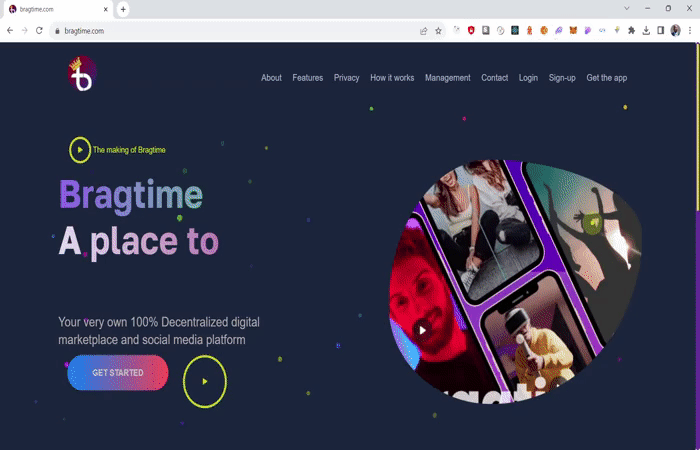
Task: Play the video in the phone collage
Action: click(422, 330)
